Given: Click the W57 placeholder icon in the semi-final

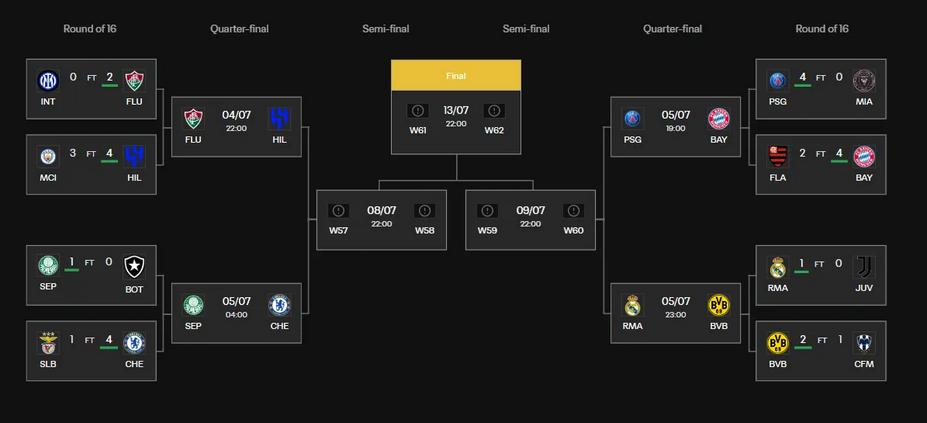Looking at the screenshot, I should pos(338,211).
